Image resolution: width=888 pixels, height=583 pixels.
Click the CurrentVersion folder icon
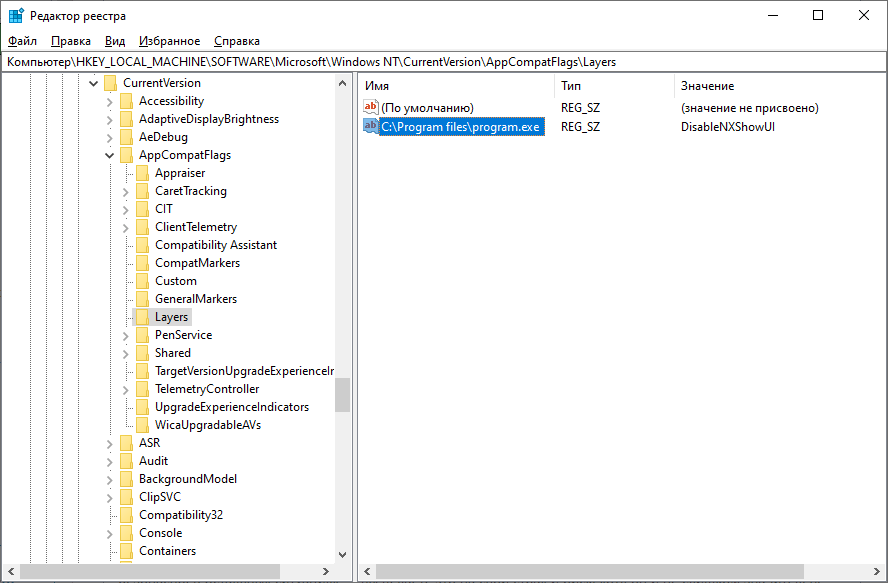[110, 83]
